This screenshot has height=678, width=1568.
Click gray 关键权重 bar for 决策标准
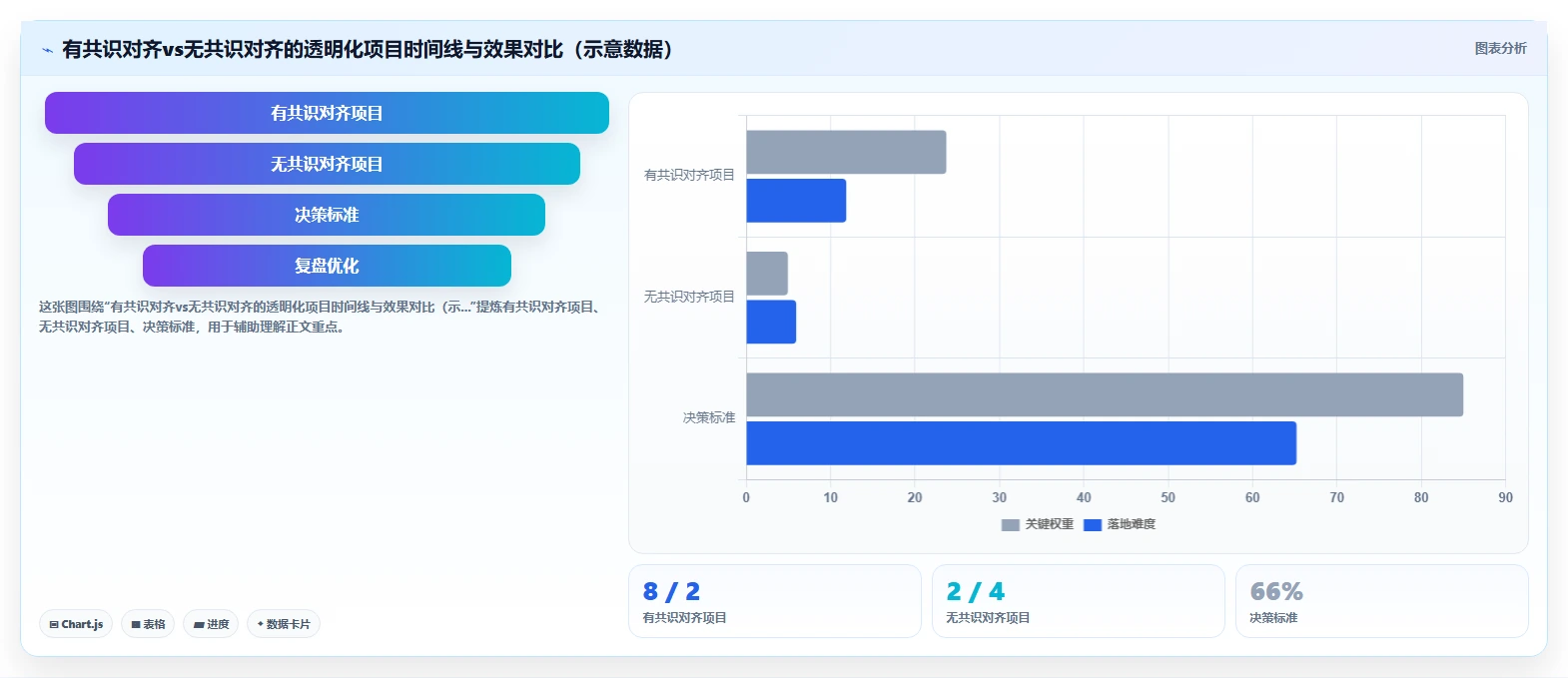pyautogui.click(x=1105, y=394)
